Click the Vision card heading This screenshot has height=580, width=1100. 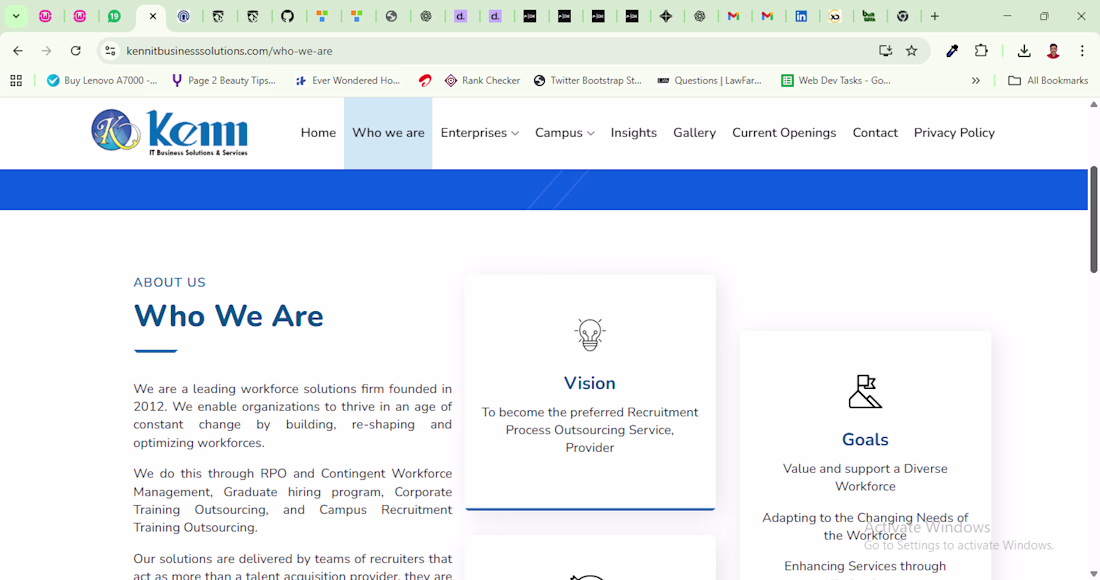click(589, 383)
